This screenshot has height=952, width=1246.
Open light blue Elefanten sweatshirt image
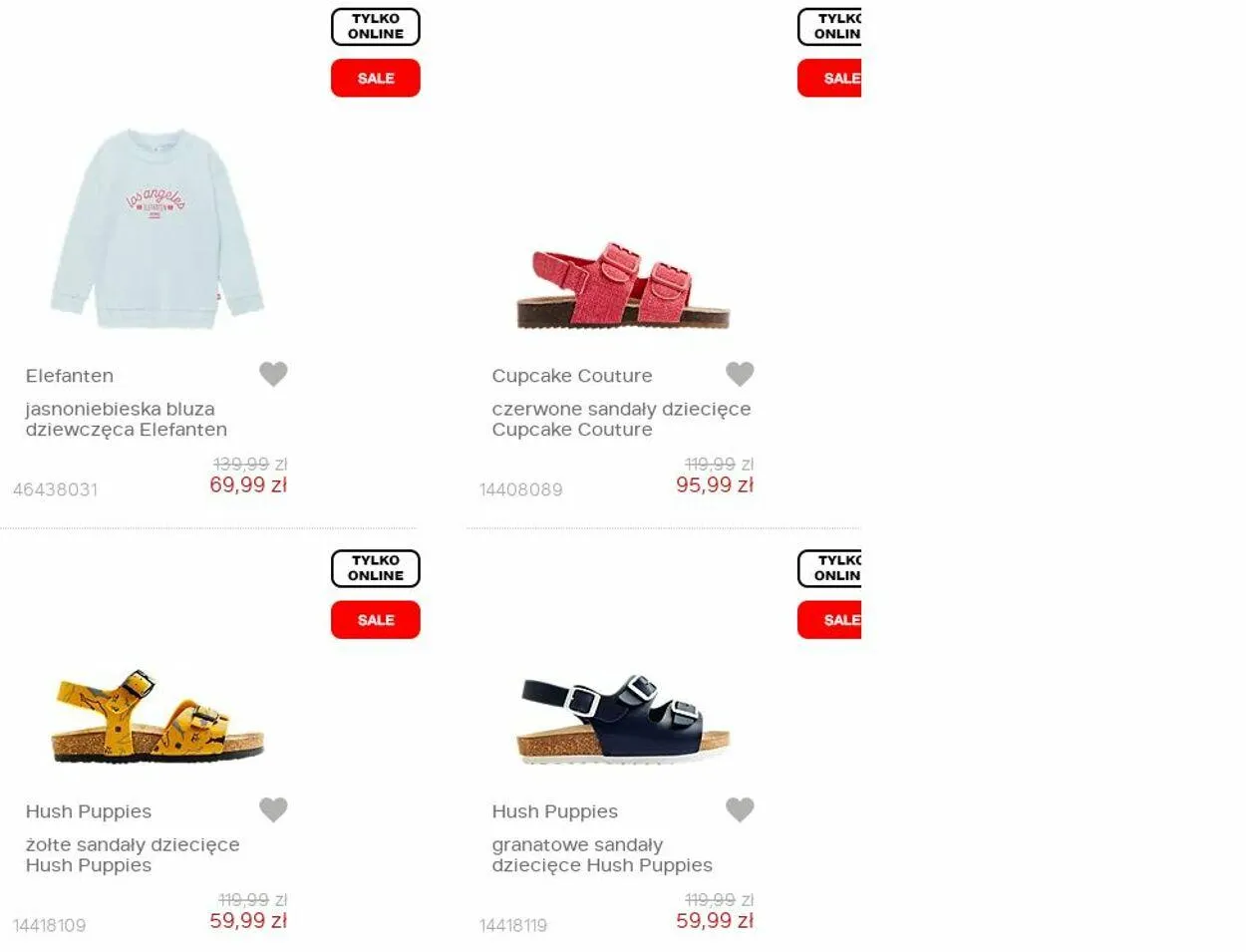point(157,228)
